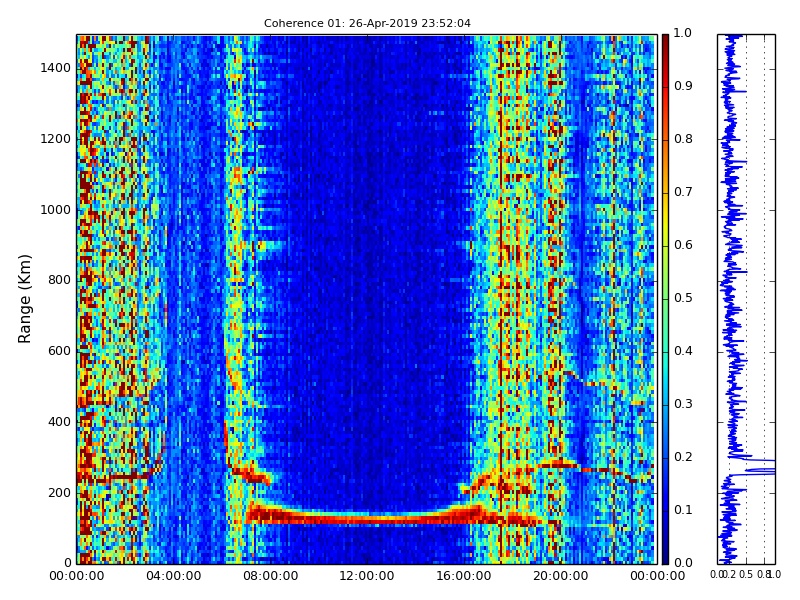Image resolution: width=800 pixels, height=600 pixels.
Task: Click the 0.5 colorbar tick label
Action: pos(683,298)
